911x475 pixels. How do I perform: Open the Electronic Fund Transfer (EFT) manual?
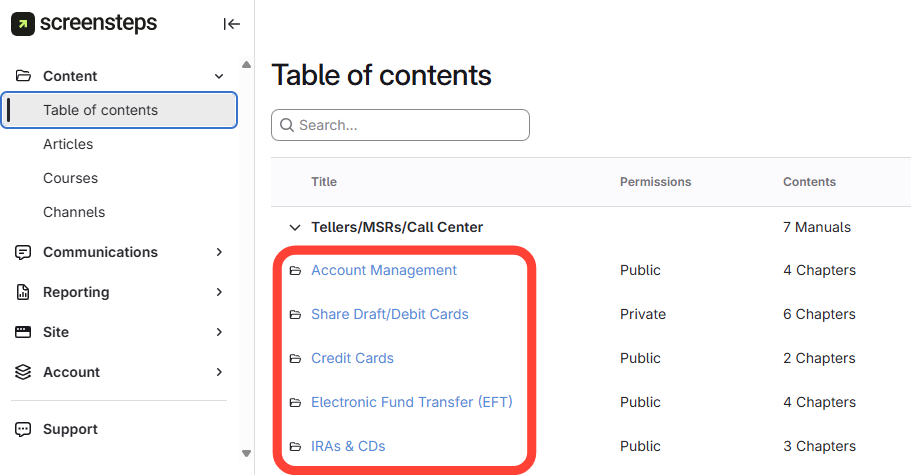pos(412,402)
